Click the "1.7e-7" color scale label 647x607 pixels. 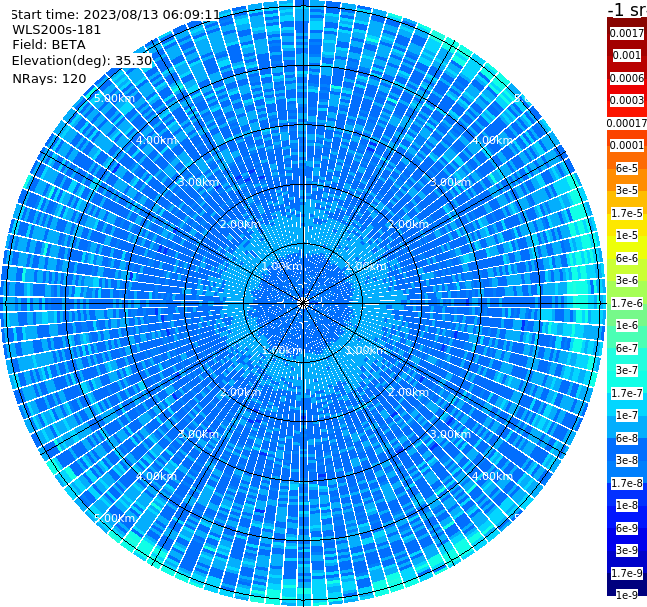[x=627, y=393]
